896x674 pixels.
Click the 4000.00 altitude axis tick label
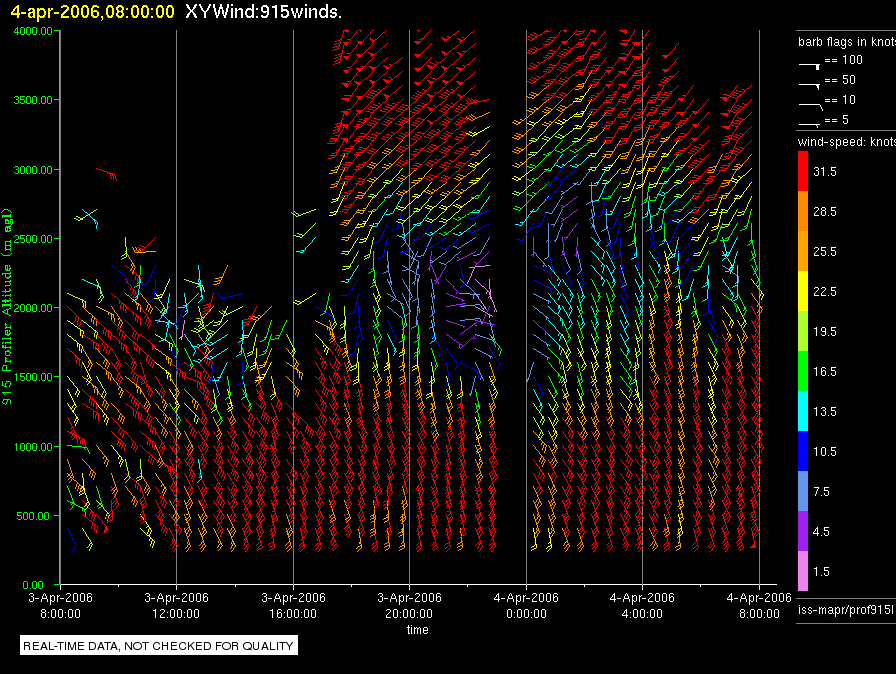[x=33, y=31]
